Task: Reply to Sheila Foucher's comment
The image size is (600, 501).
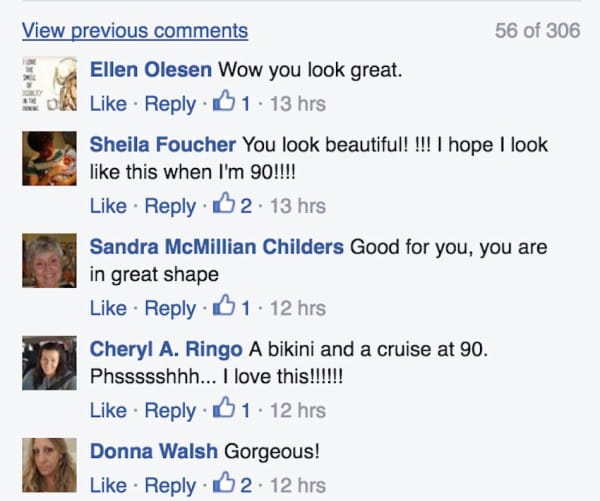Action: [x=170, y=206]
